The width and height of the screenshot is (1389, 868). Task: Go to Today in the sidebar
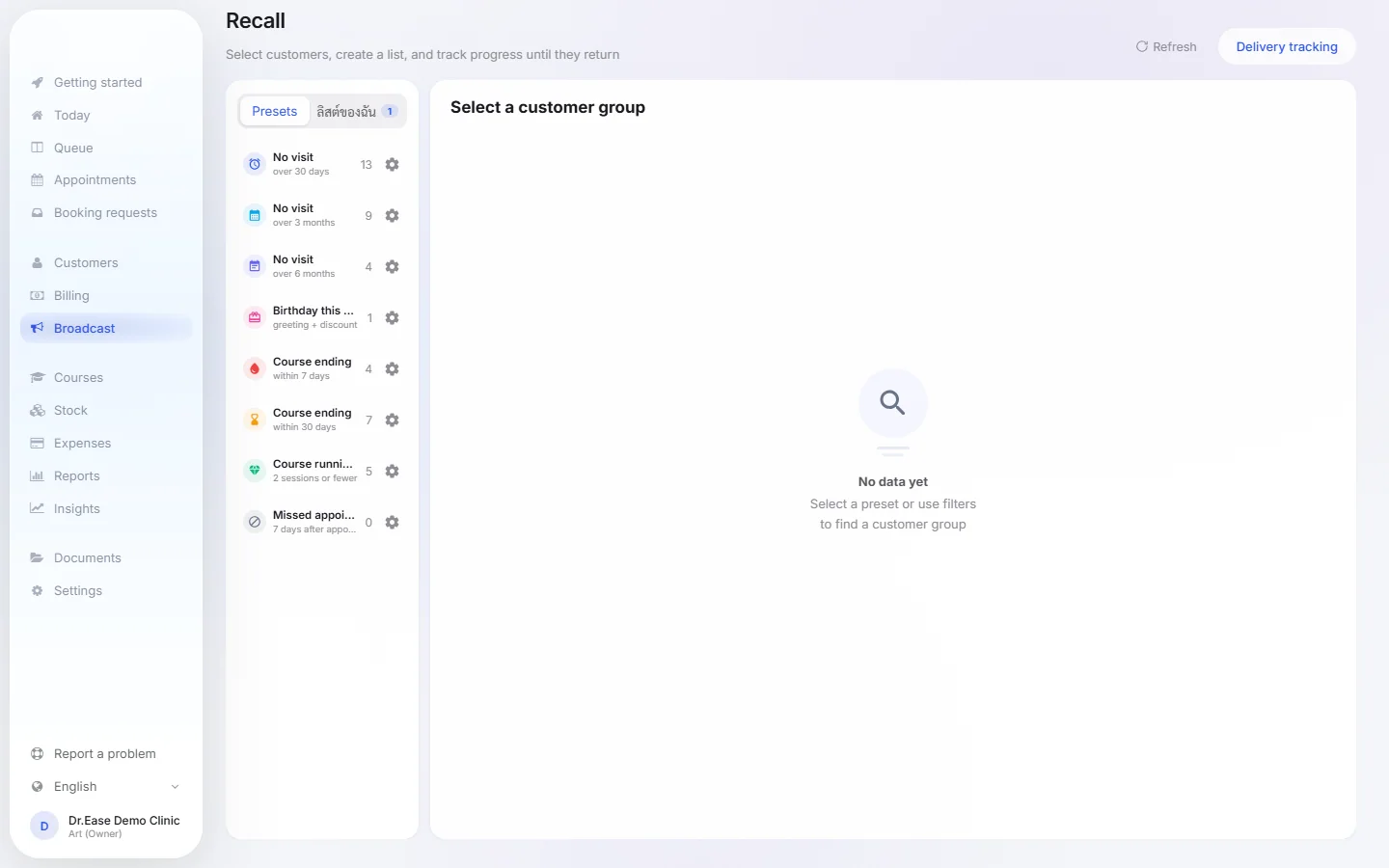click(x=106, y=116)
